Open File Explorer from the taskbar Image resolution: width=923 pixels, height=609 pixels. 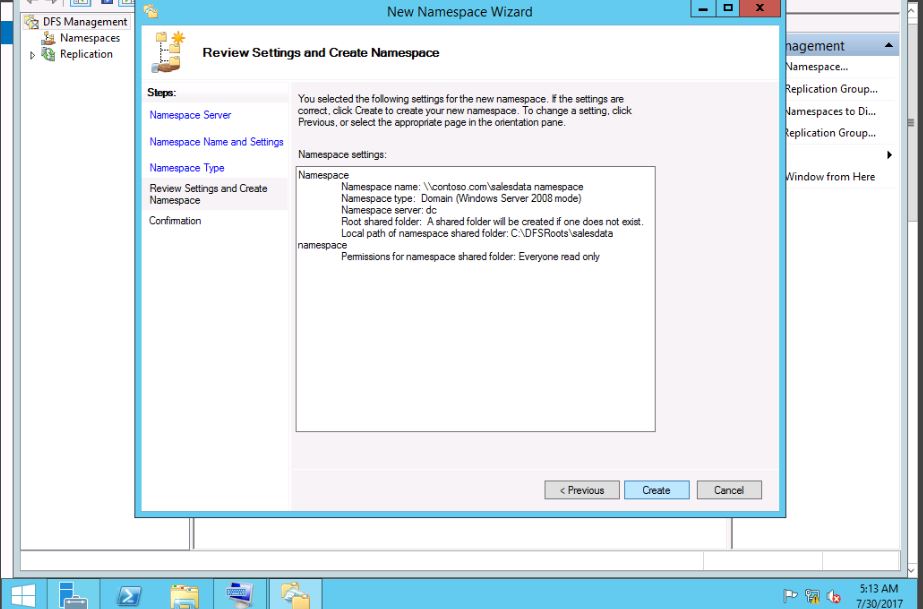click(x=184, y=595)
